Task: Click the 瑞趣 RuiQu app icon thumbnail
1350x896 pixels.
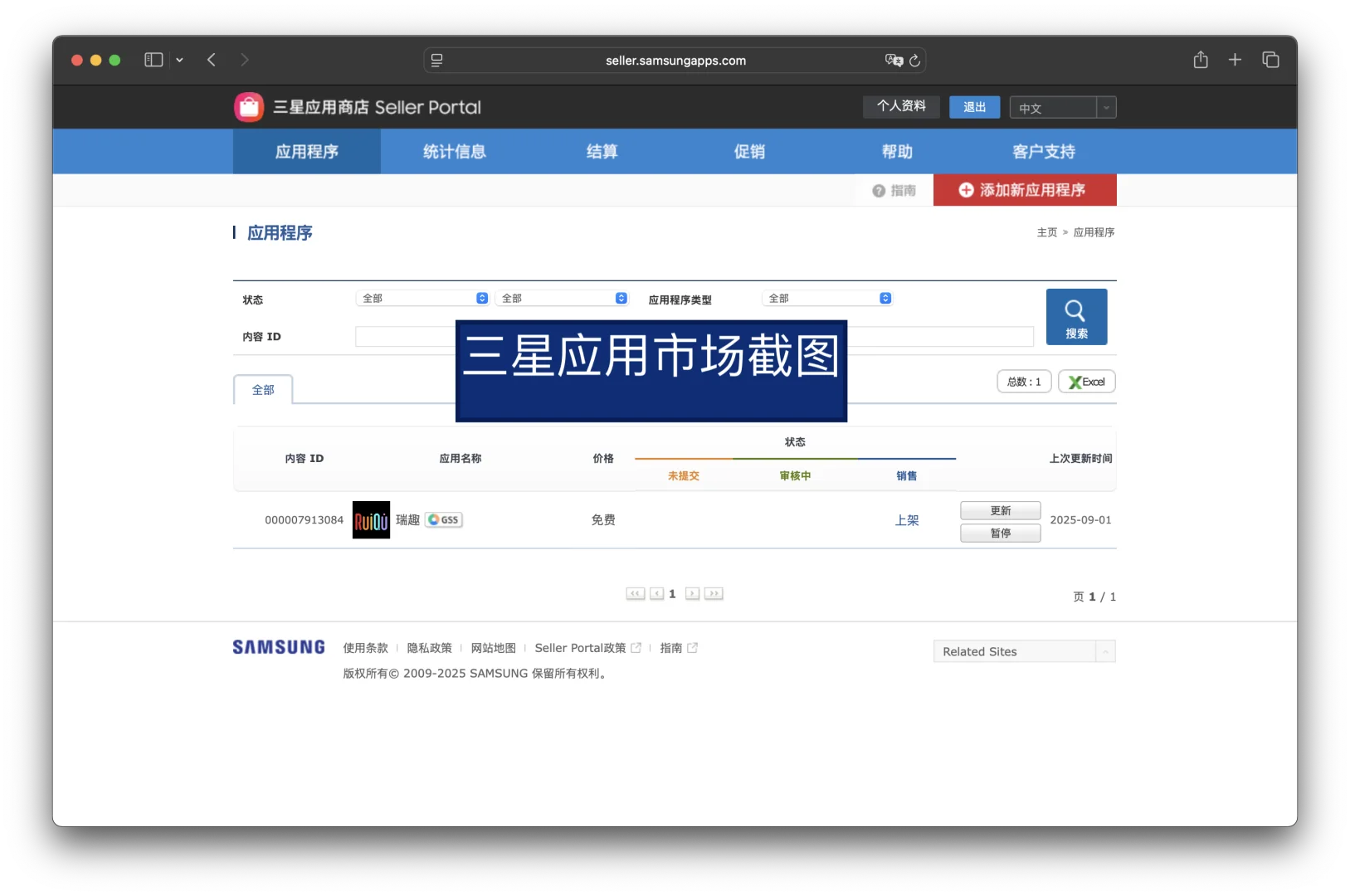Action: coord(371,520)
